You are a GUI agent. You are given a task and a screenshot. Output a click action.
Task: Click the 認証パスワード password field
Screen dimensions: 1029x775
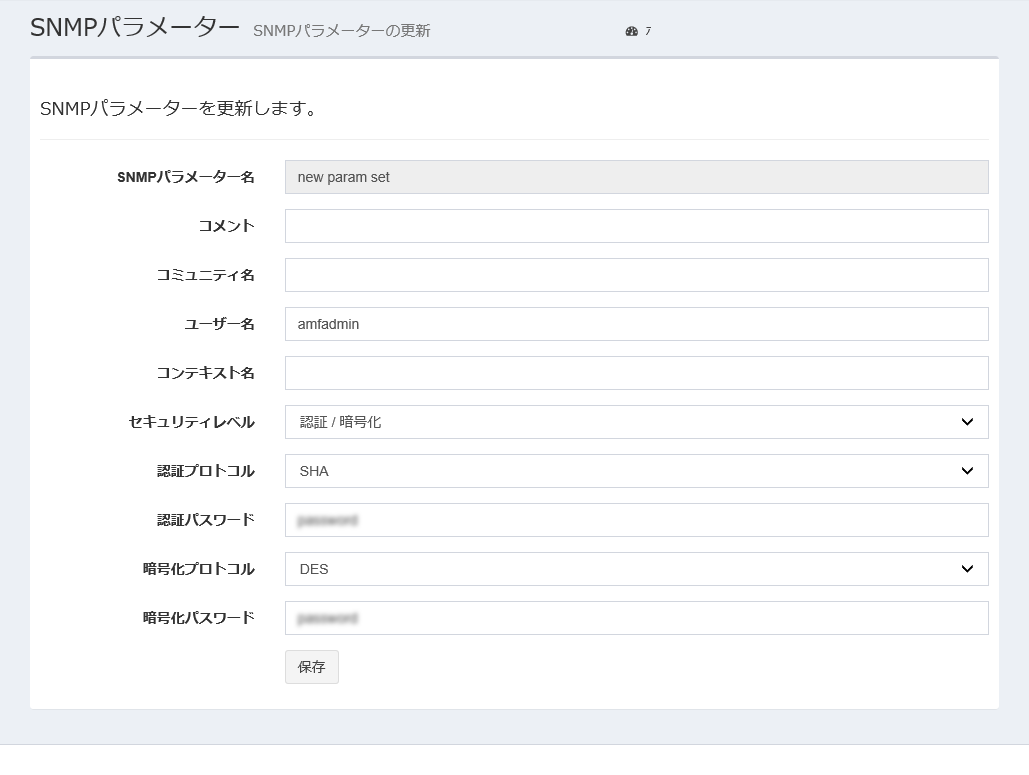(636, 520)
